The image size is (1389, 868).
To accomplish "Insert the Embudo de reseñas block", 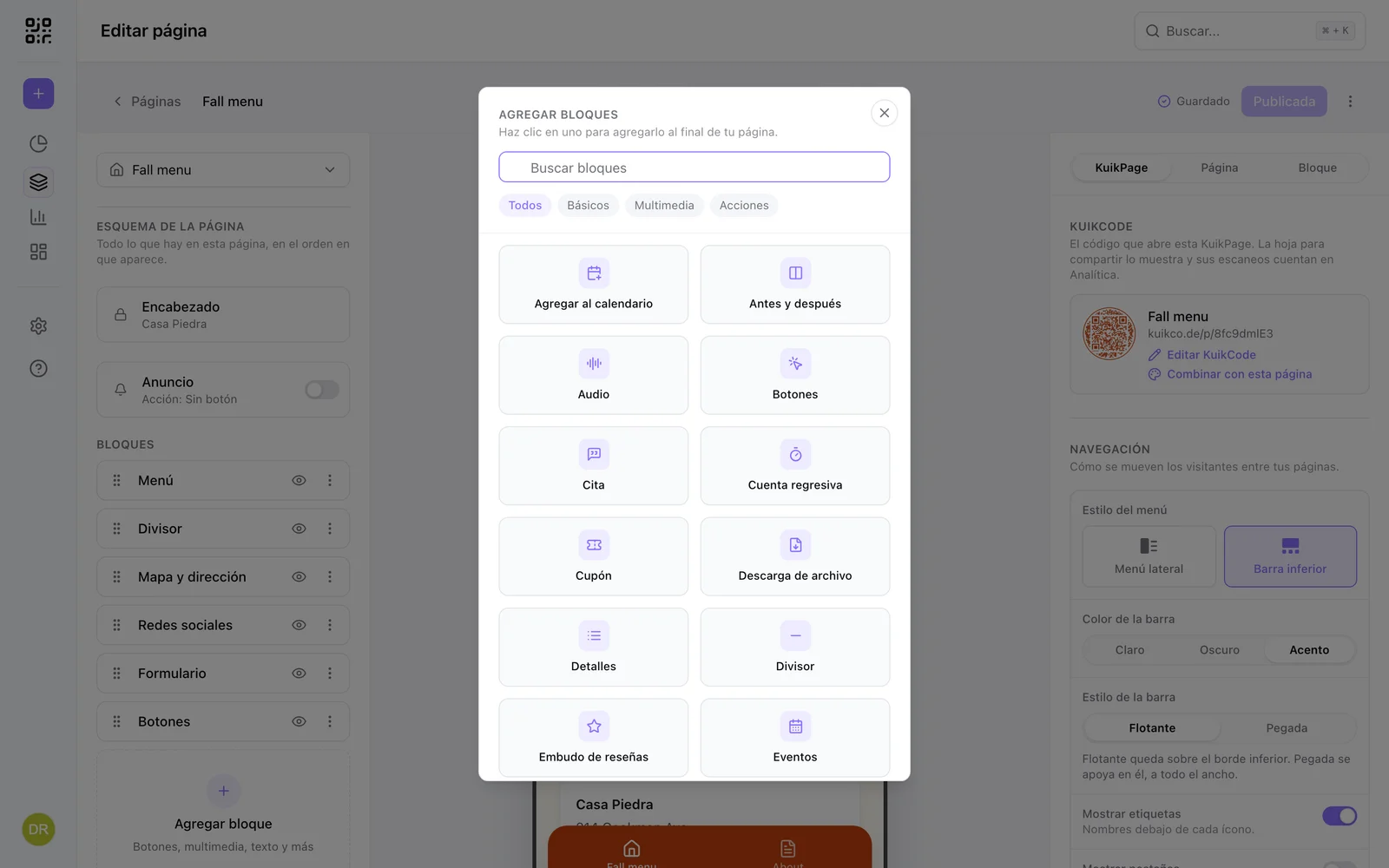I will (x=594, y=738).
